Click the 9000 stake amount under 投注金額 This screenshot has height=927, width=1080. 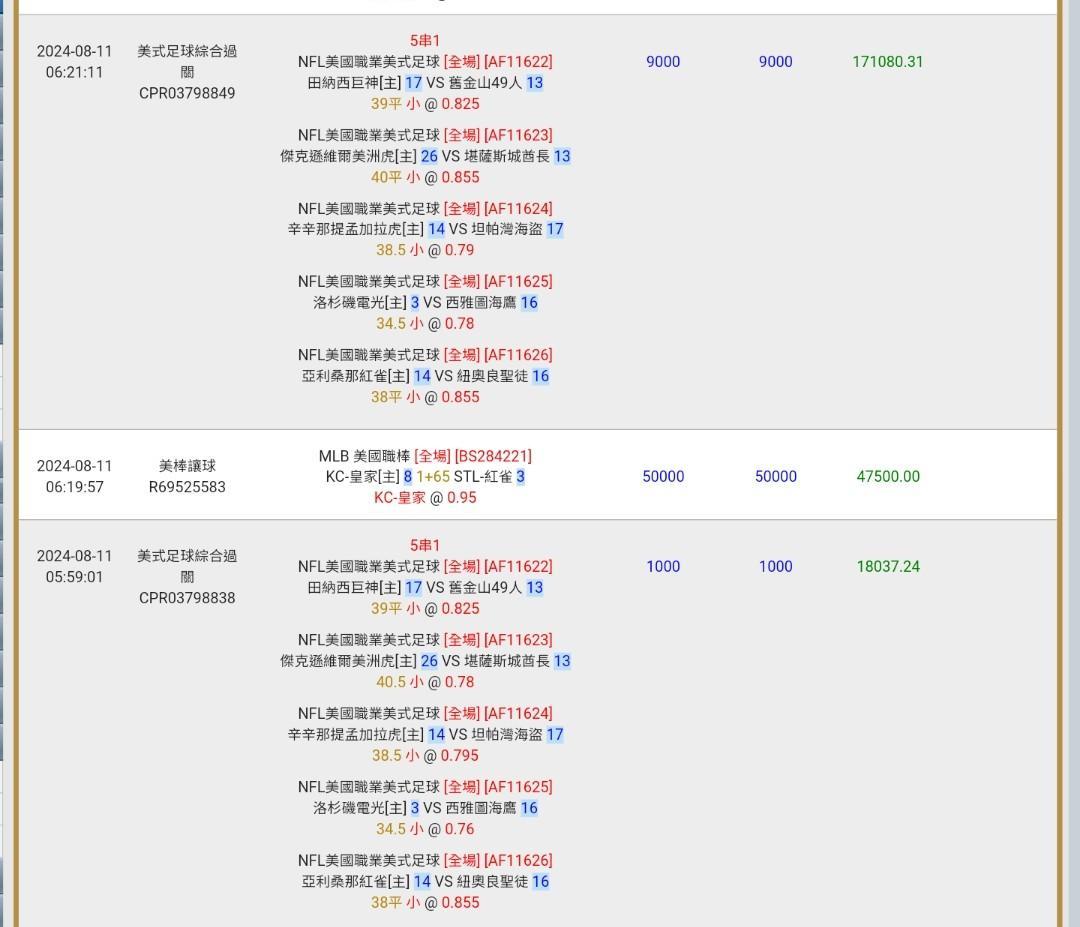click(663, 61)
